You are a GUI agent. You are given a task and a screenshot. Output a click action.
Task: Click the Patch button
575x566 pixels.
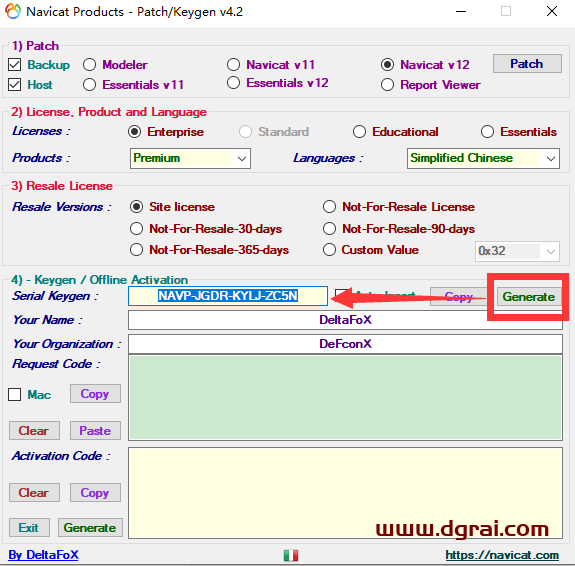(527, 64)
